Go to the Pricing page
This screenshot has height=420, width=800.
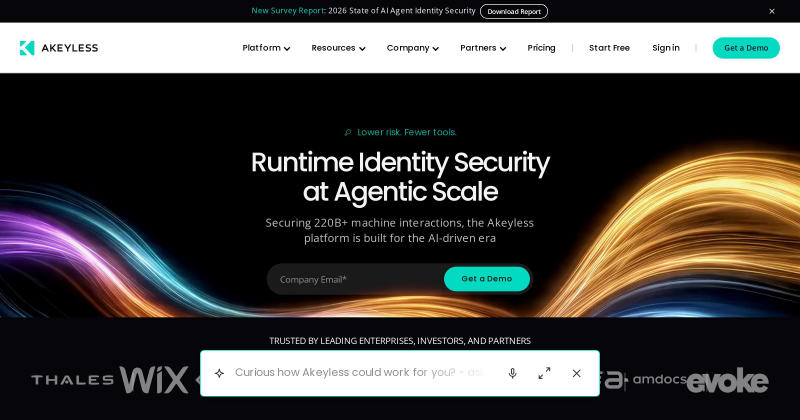[x=541, y=48]
